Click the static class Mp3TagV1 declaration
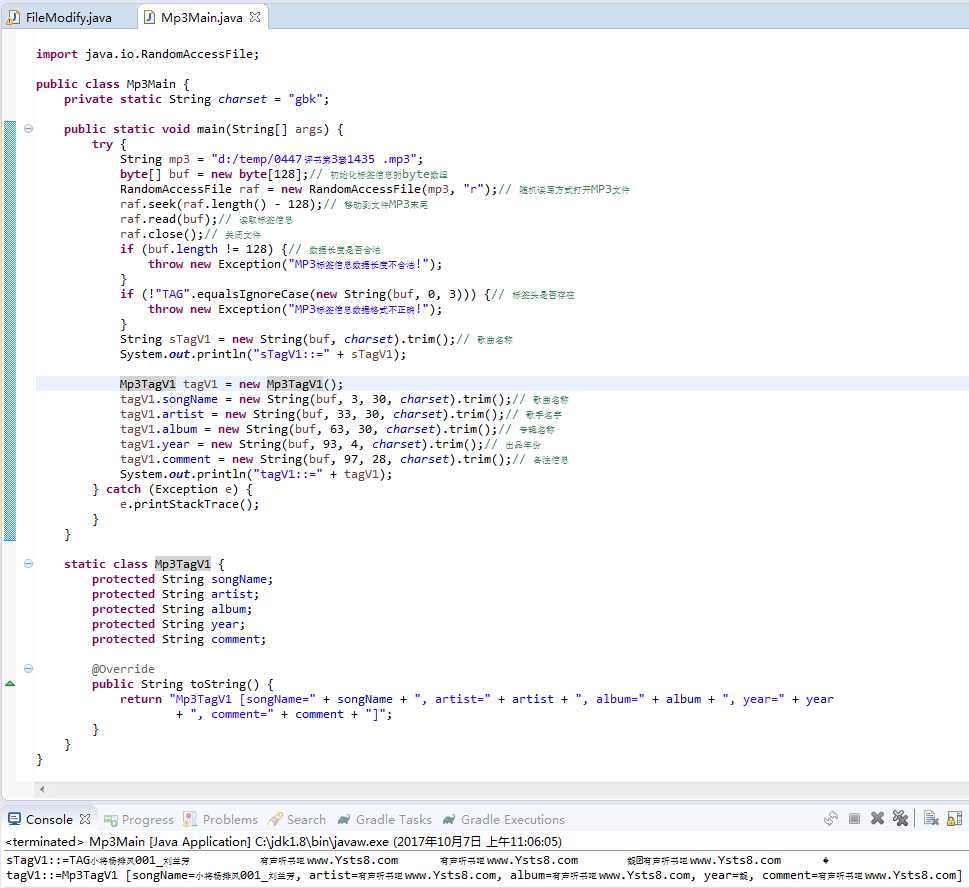The height and width of the screenshot is (888, 969). click(x=144, y=564)
